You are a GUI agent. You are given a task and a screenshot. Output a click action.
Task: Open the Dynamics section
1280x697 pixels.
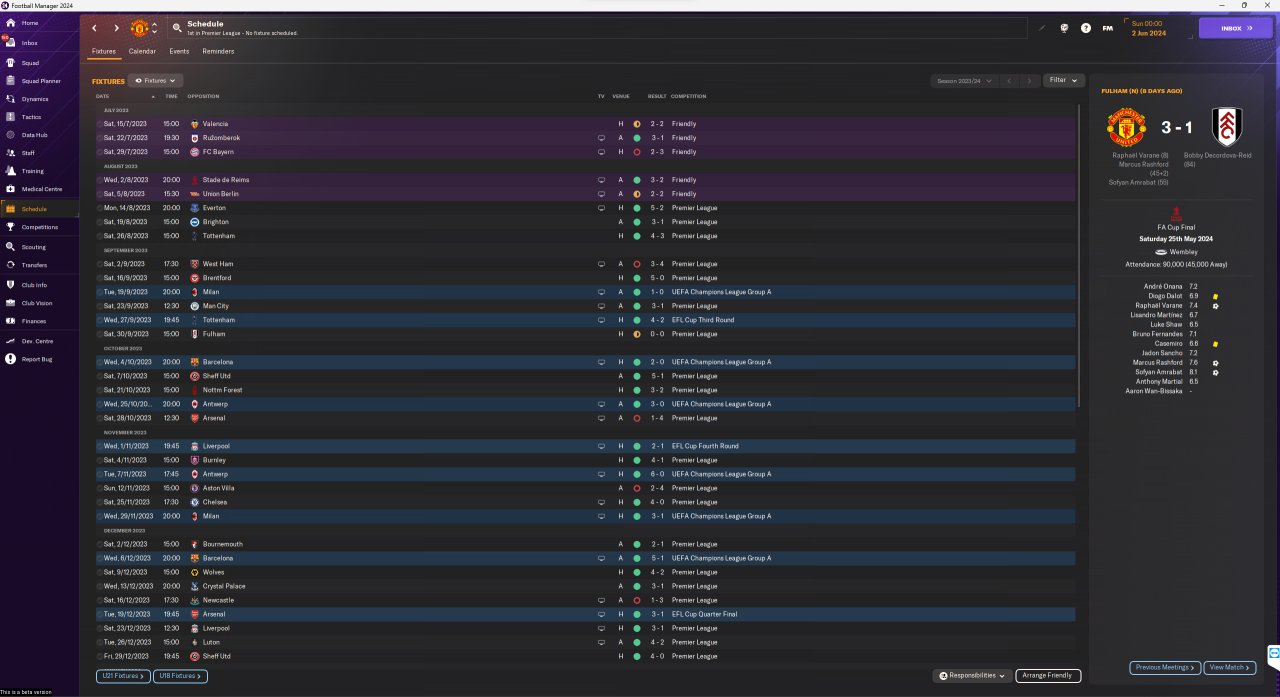click(35, 99)
